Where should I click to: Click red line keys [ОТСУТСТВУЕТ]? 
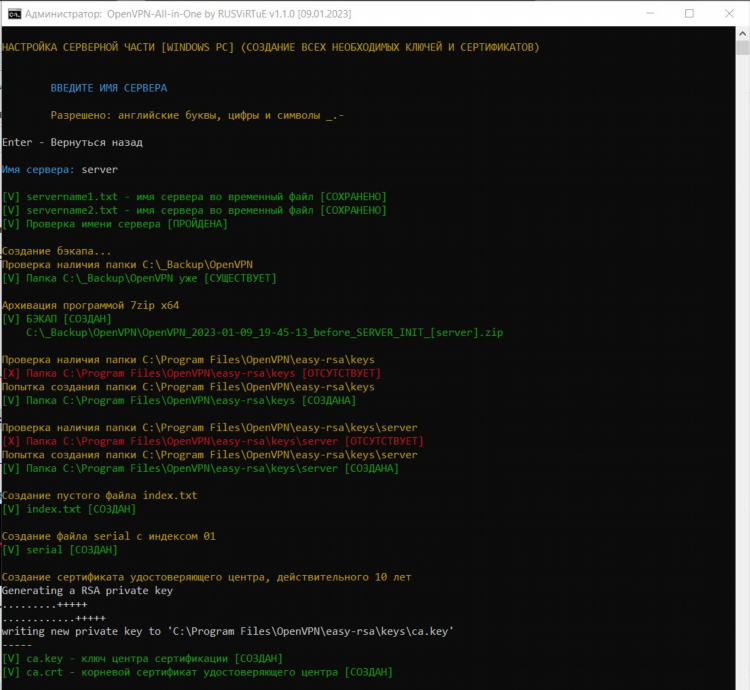click(x=191, y=373)
